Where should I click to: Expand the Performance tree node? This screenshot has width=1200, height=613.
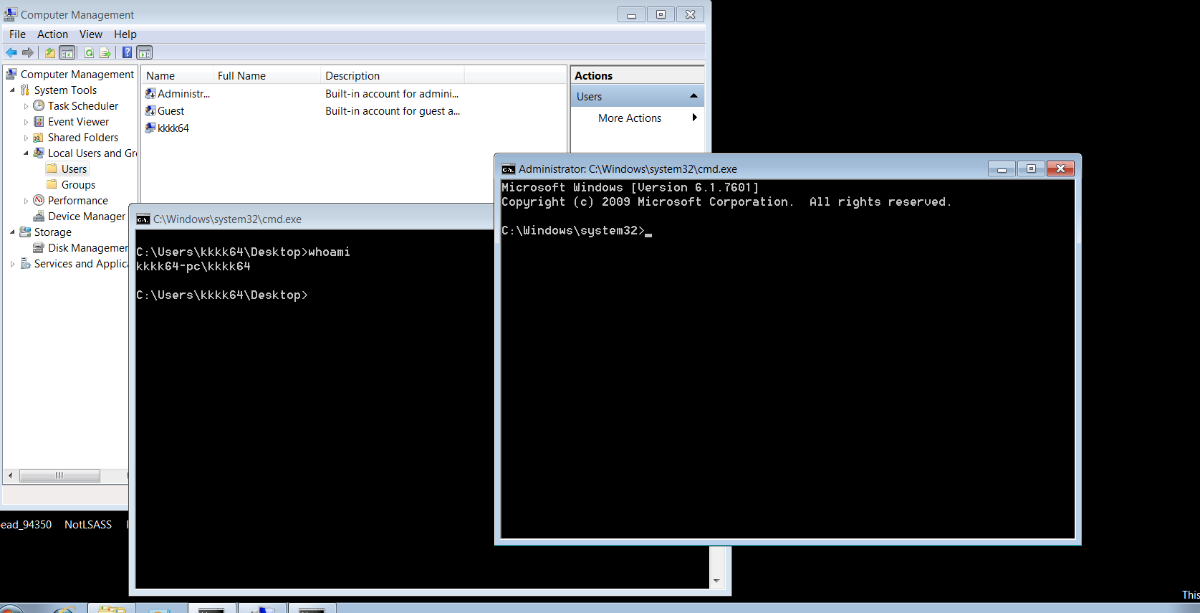click(x=27, y=200)
